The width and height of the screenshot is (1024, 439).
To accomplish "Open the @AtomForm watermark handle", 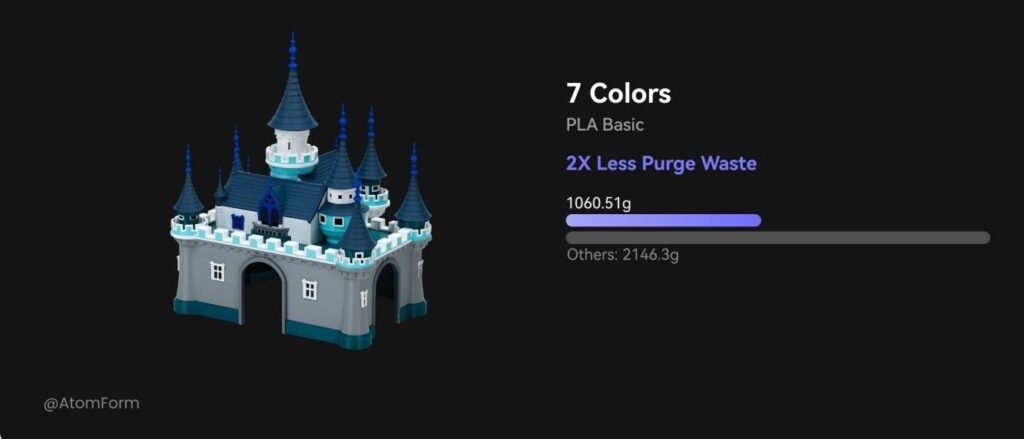I will pos(91,404).
